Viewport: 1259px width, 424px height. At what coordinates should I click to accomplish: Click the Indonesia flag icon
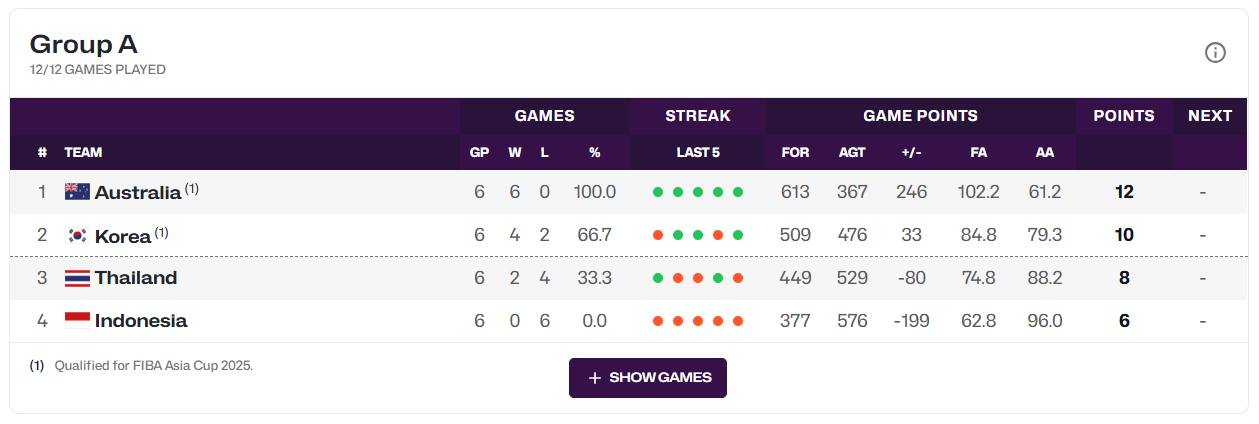tap(77, 321)
